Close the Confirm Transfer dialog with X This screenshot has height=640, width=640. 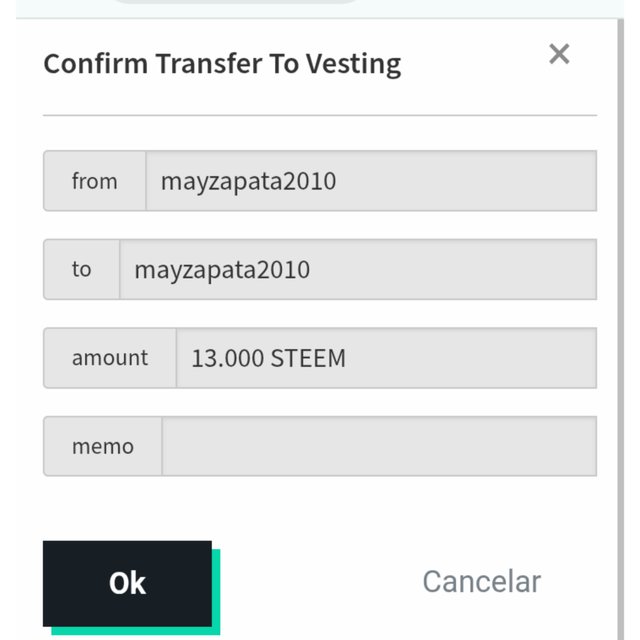click(x=559, y=54)
